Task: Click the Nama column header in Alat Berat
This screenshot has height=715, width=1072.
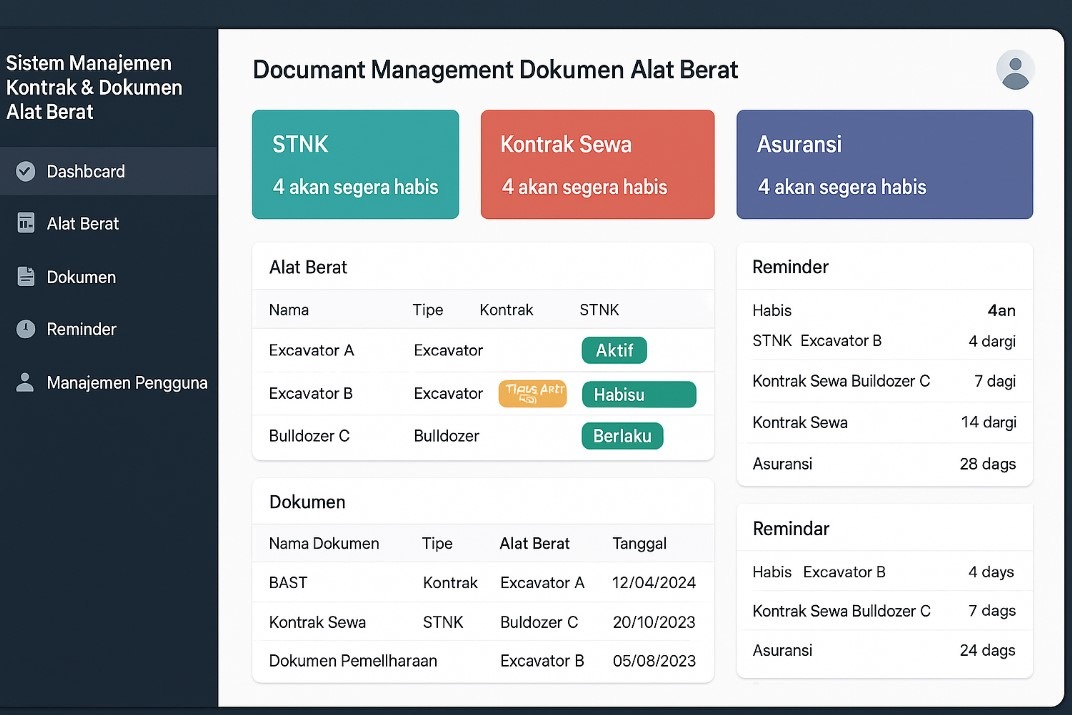Action: point(289,310)
